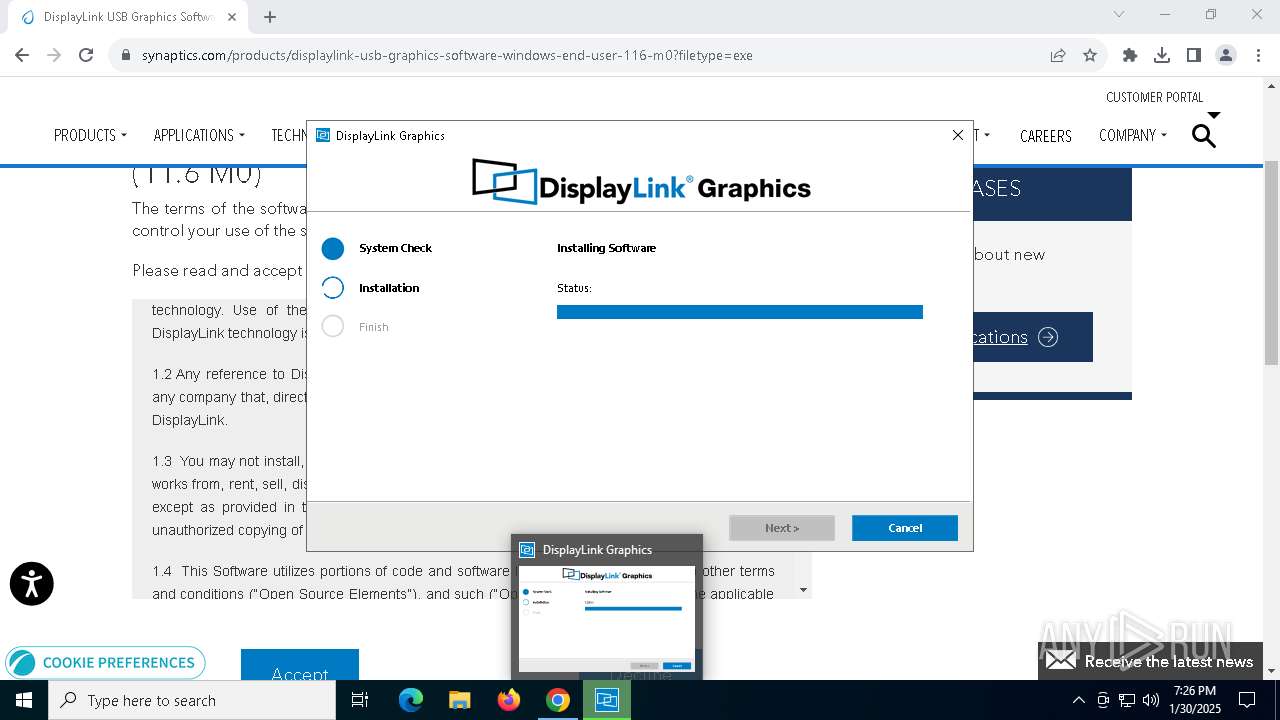Image resolution: width=1280 pixels, height=720 pixels.
Task: Expand the COMPANY menu
Action: 1132,135
